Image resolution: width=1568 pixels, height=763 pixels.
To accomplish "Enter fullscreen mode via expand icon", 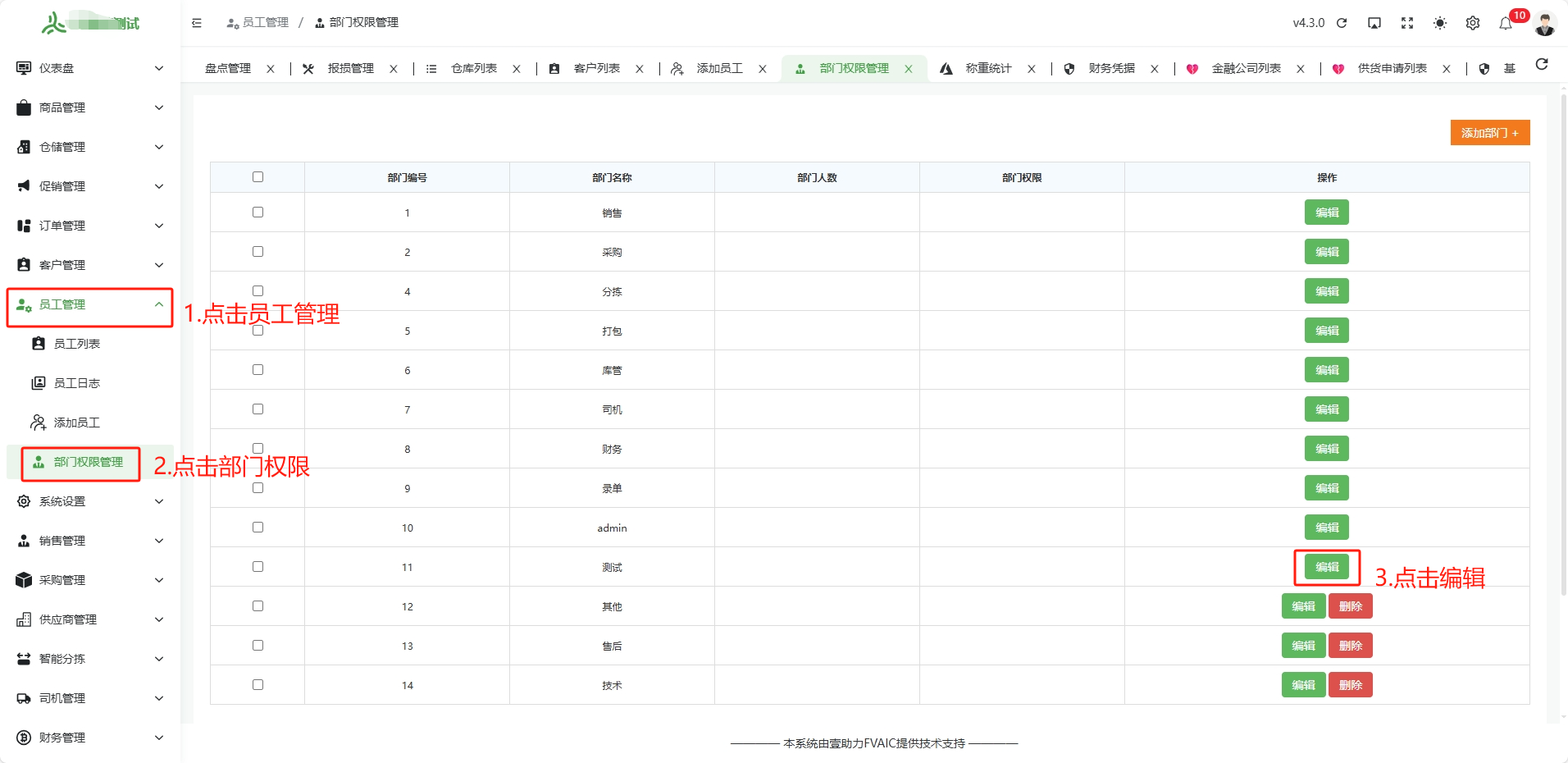I will click(1407, 23).
